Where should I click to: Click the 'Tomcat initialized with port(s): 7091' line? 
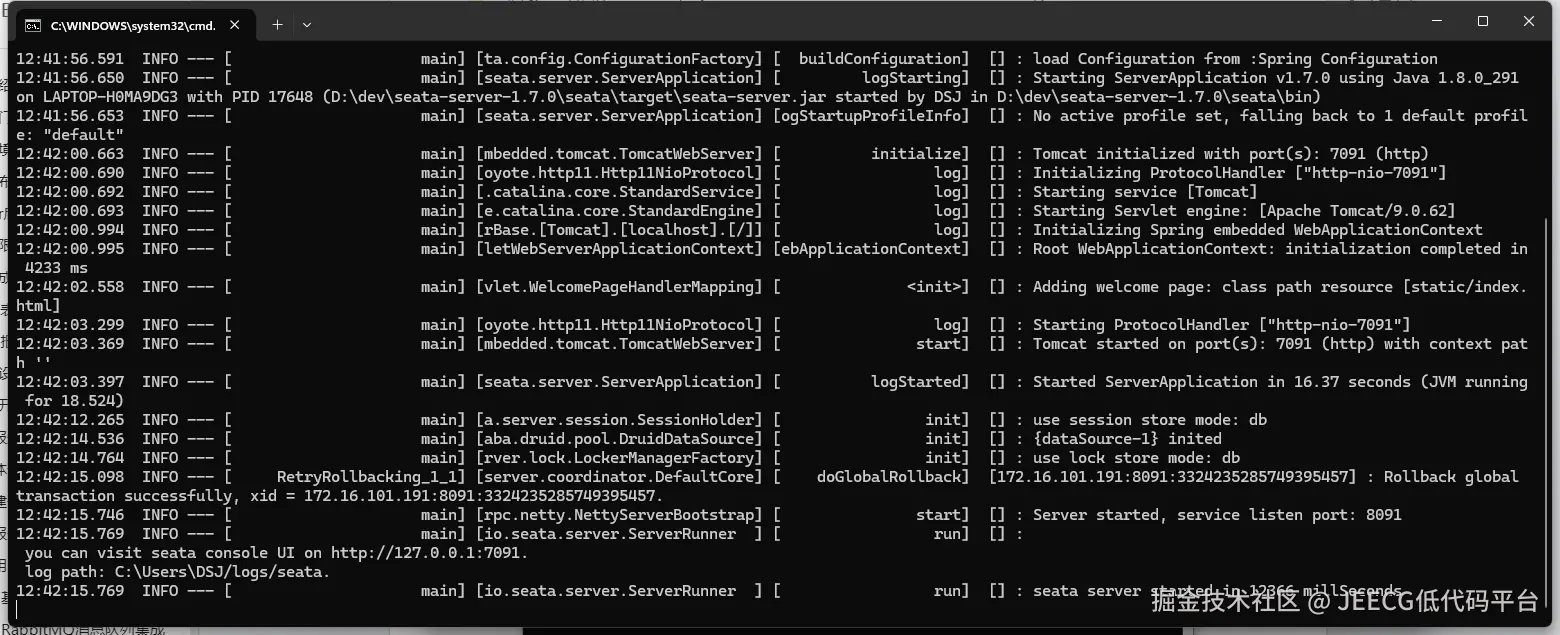pyautogui.click(x=1230, y=154)
